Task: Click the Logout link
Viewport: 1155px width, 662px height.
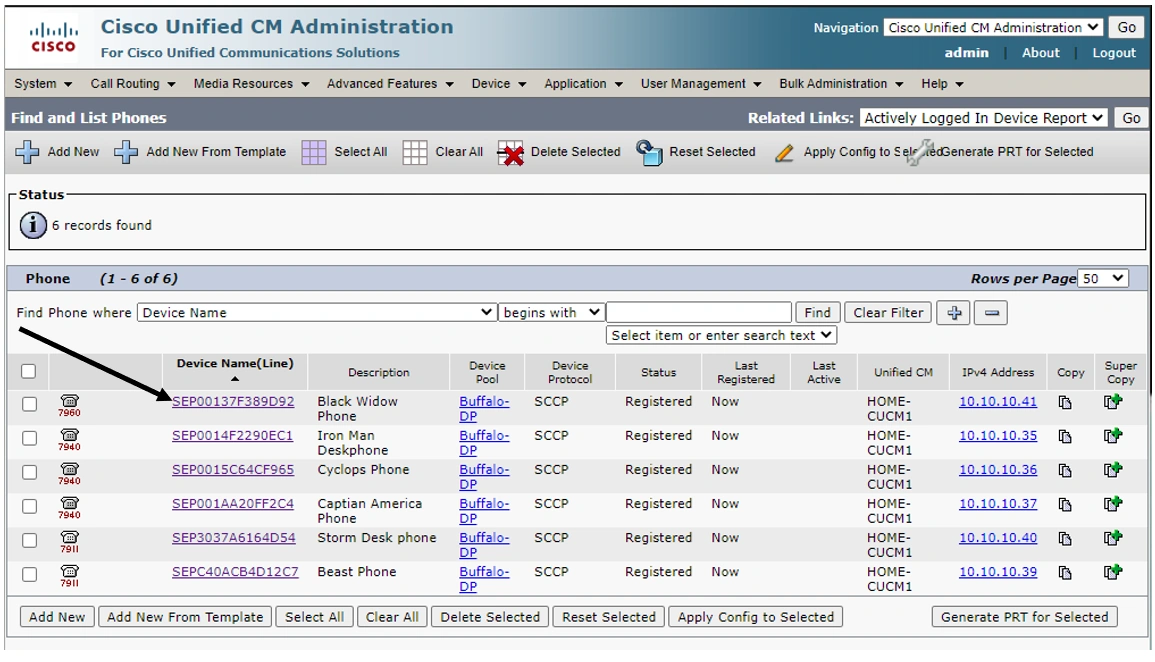Action: tap(1114, 53)
